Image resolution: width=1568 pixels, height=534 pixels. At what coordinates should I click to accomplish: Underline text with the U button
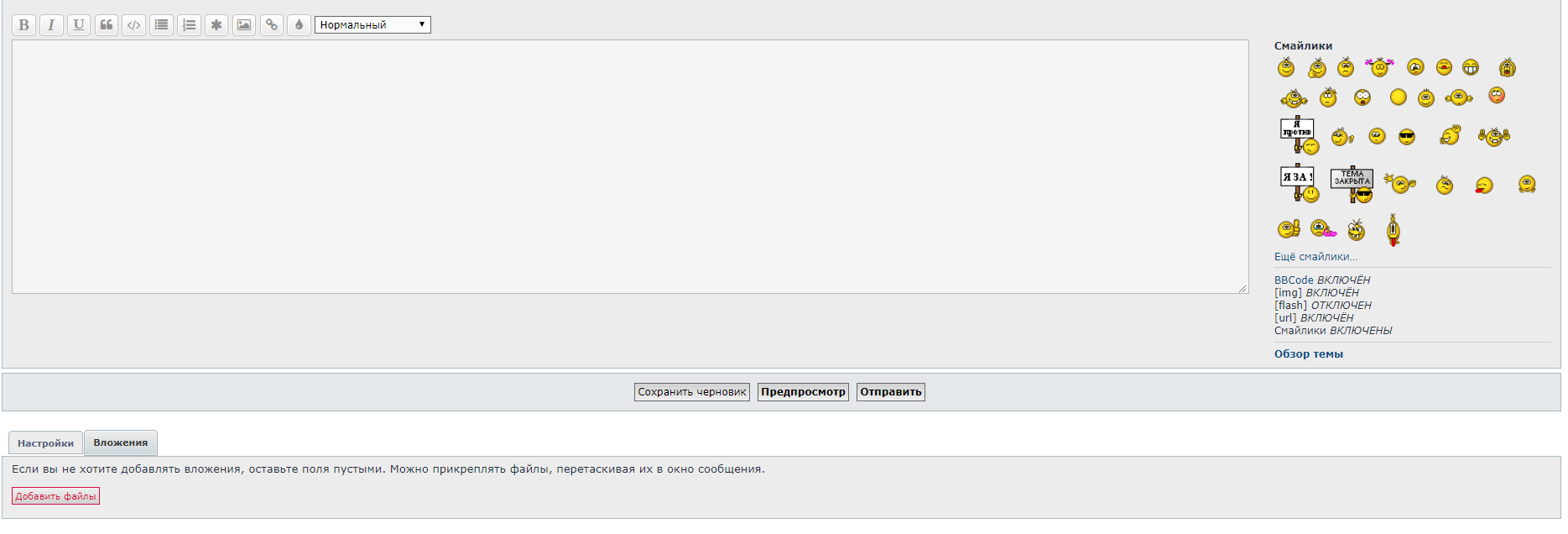click(x=79, y=25)
